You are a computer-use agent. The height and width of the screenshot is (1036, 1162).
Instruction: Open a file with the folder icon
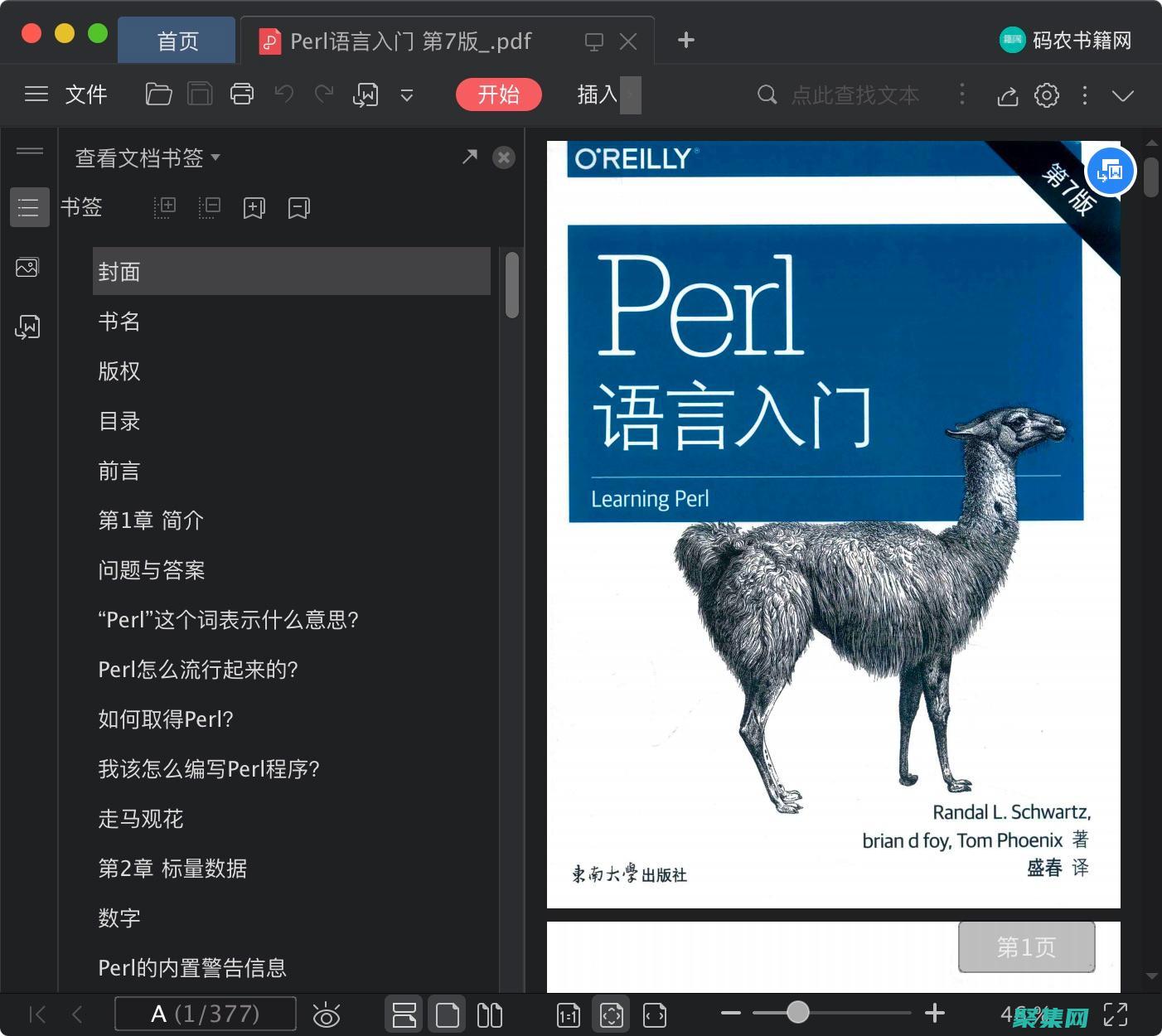tap(158, 94)
